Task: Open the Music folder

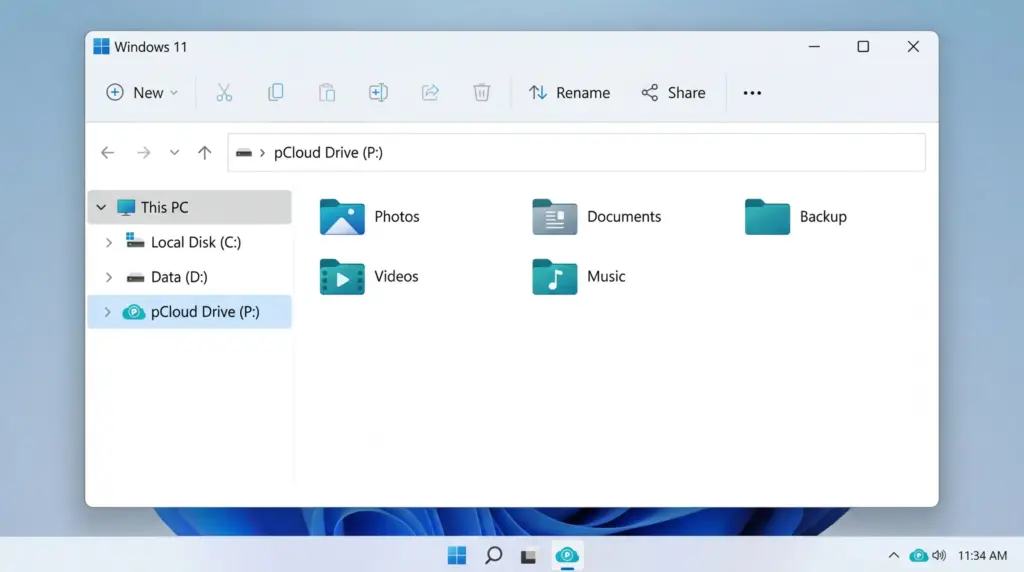Action: click(x=579, y=276)
